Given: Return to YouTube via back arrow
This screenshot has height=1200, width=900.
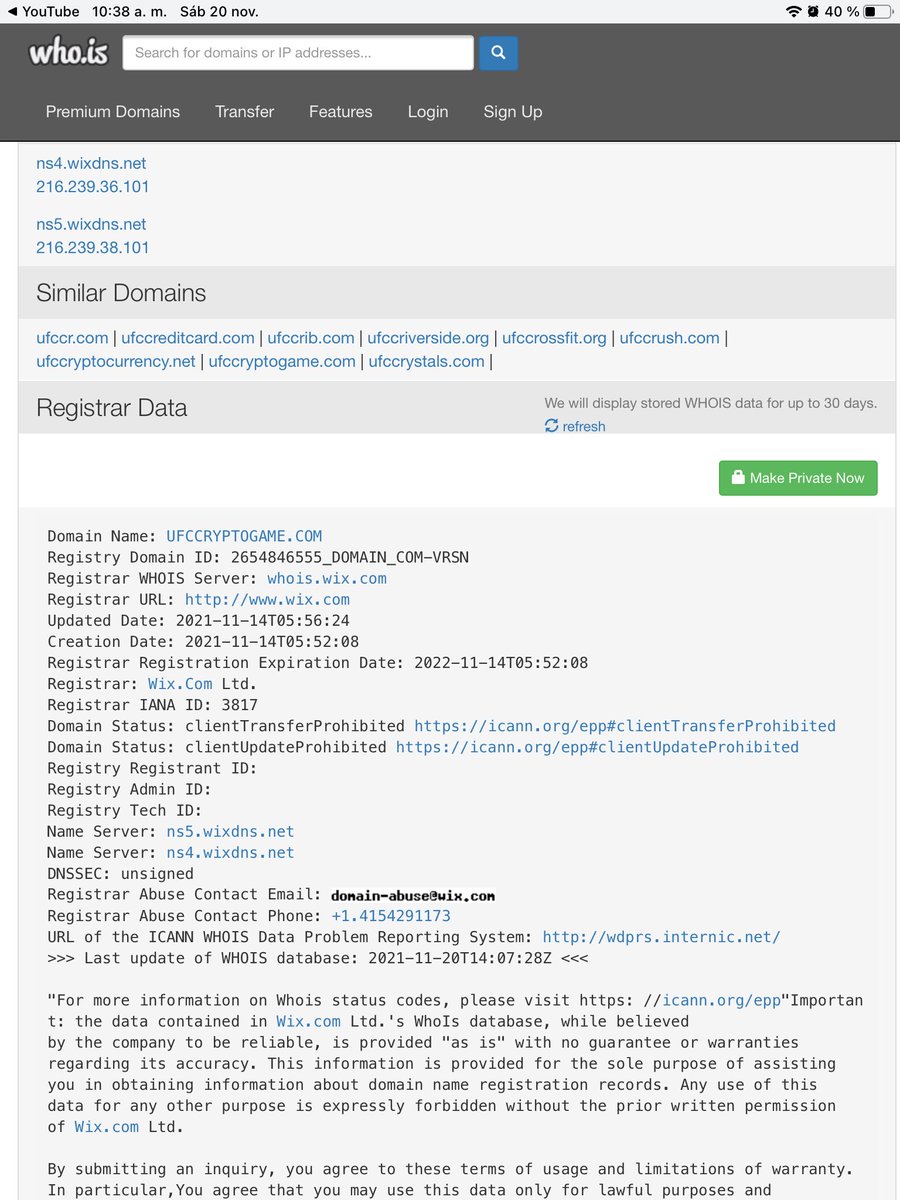Looking at the screenshot, I should tap(10, 11).
